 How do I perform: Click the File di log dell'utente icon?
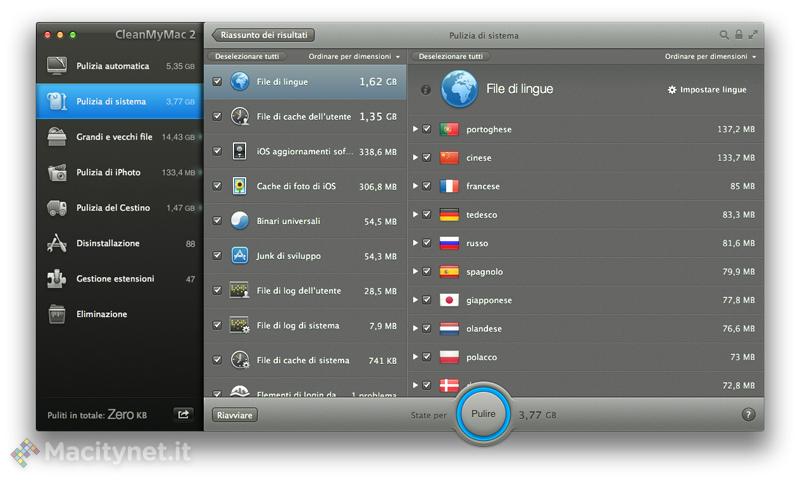[239, 290]
